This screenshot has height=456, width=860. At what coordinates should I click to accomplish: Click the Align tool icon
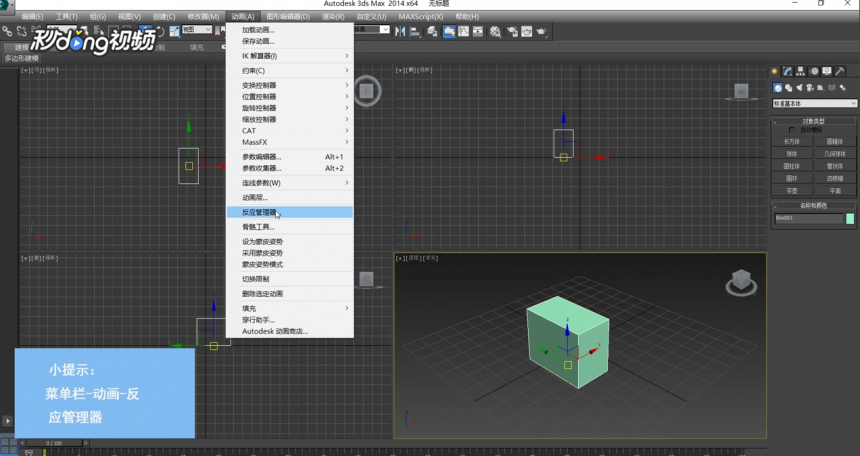[415, 31]
